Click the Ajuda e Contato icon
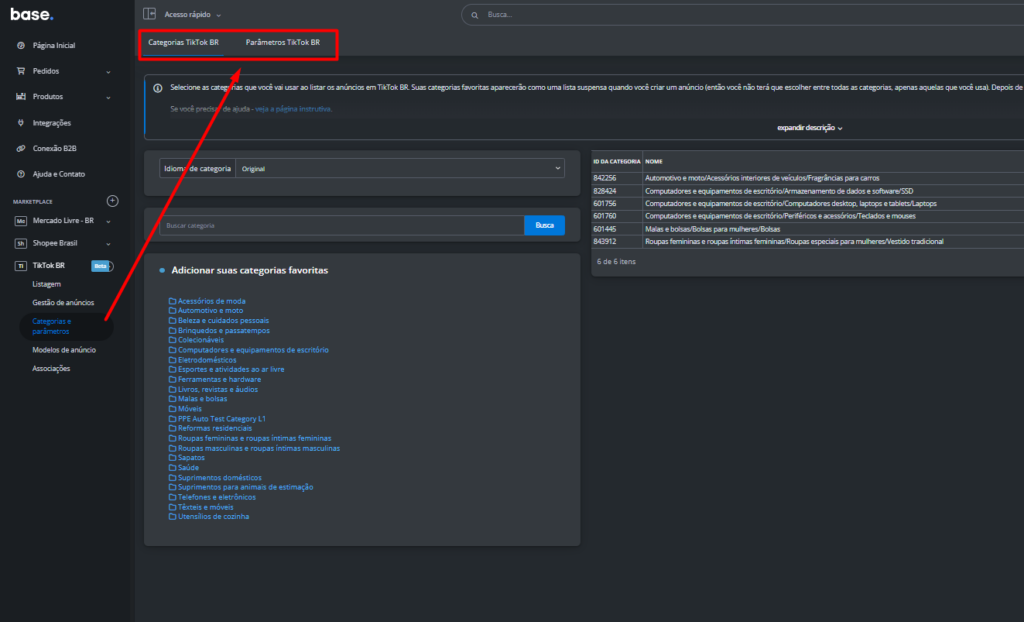This screenshot has width=1024, height=622. 21,174
